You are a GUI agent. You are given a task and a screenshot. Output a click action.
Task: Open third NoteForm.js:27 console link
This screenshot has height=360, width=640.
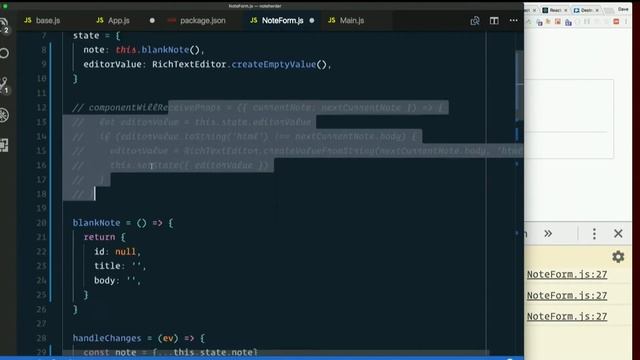click(x=567, y=316)
